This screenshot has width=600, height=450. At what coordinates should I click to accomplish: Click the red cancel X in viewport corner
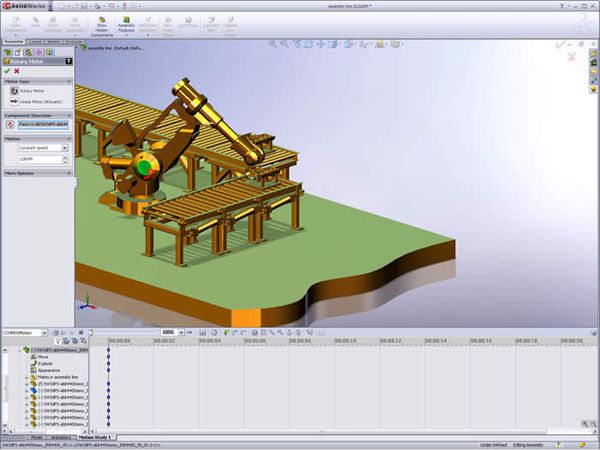pyautogui.click(x=572, y=57)
